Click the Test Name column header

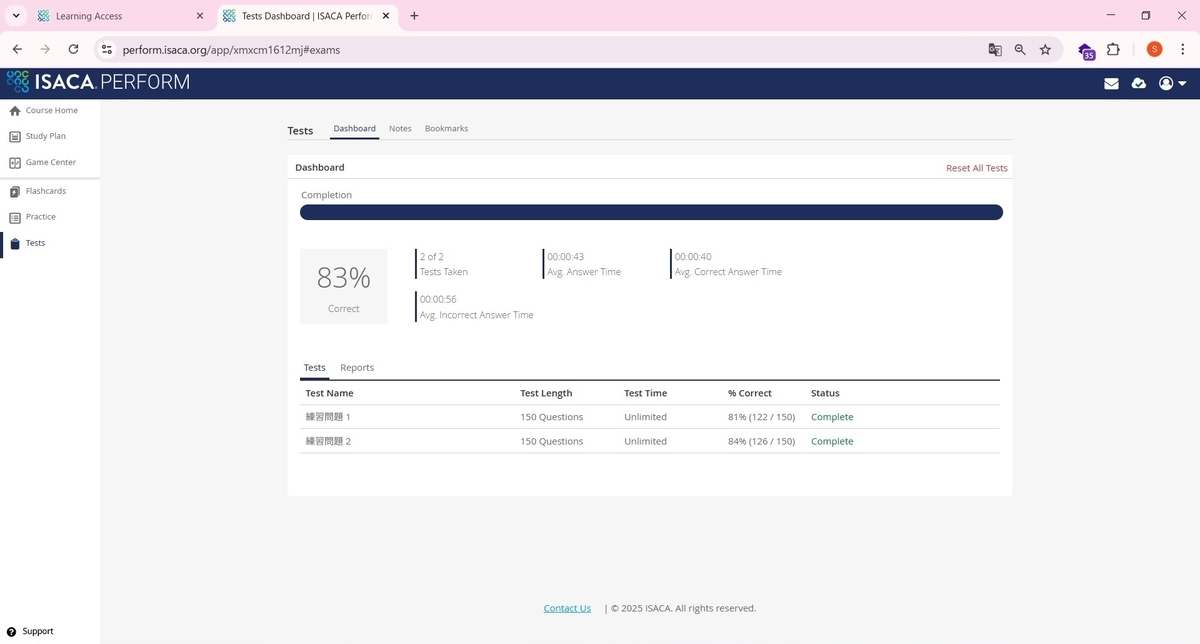point(329,393)
